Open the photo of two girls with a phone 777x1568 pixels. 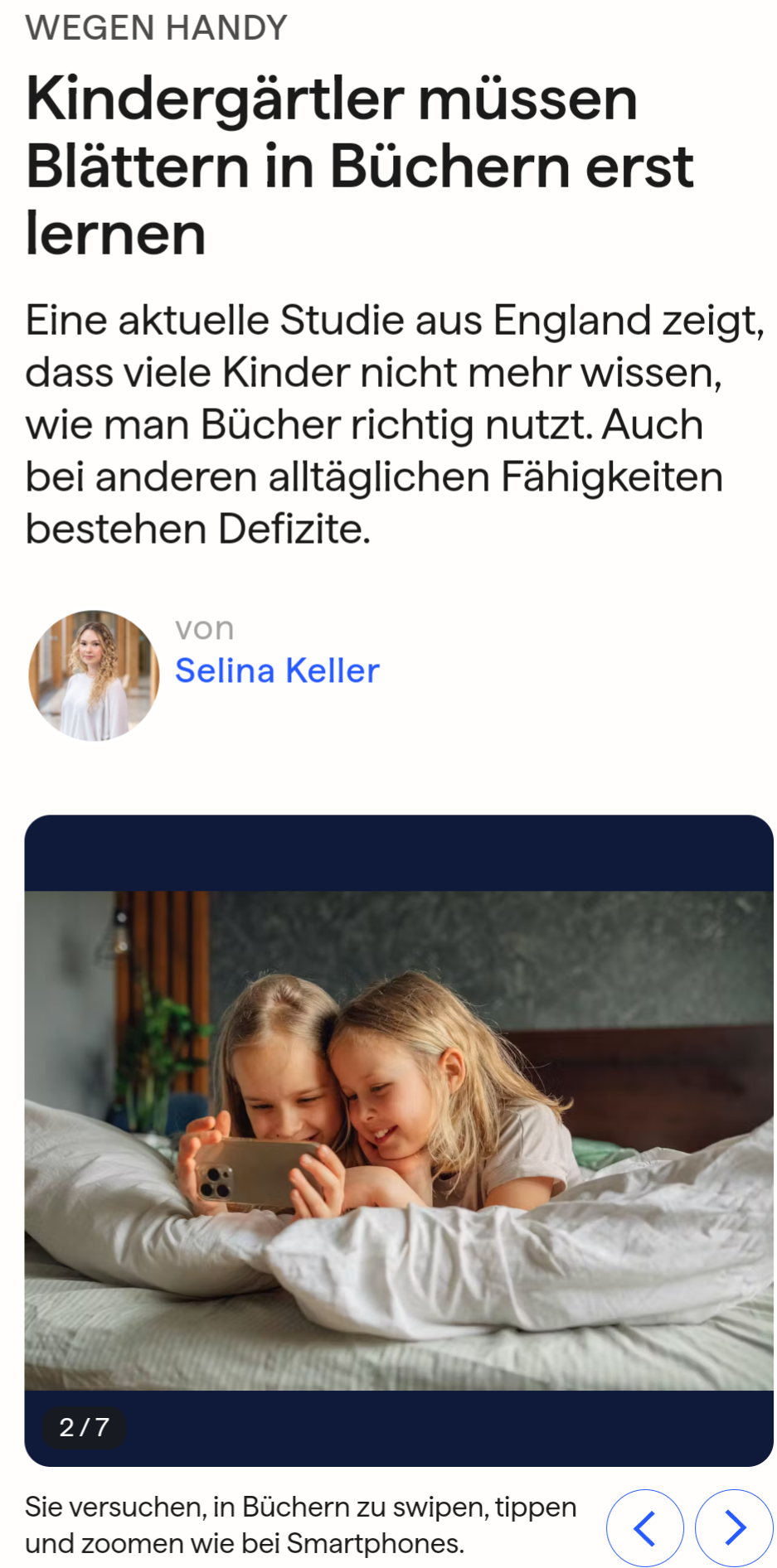click(399, 1140)
